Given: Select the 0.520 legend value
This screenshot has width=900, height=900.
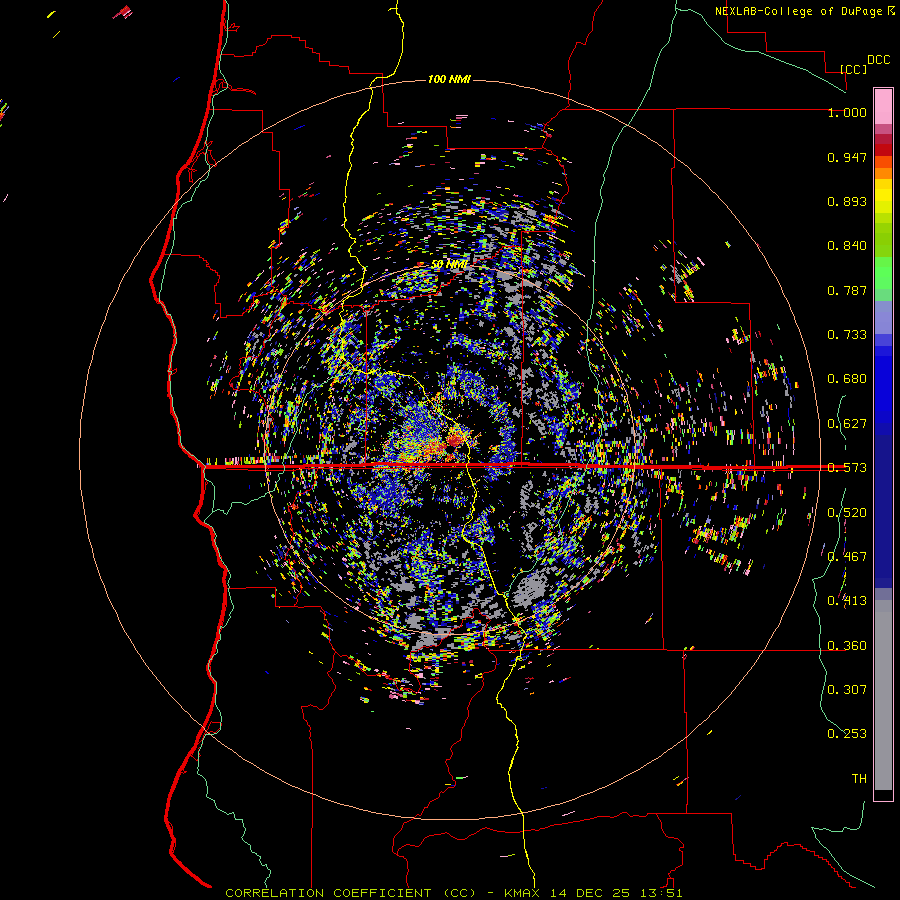Looking at the screenshot, I should click(847, 513).
